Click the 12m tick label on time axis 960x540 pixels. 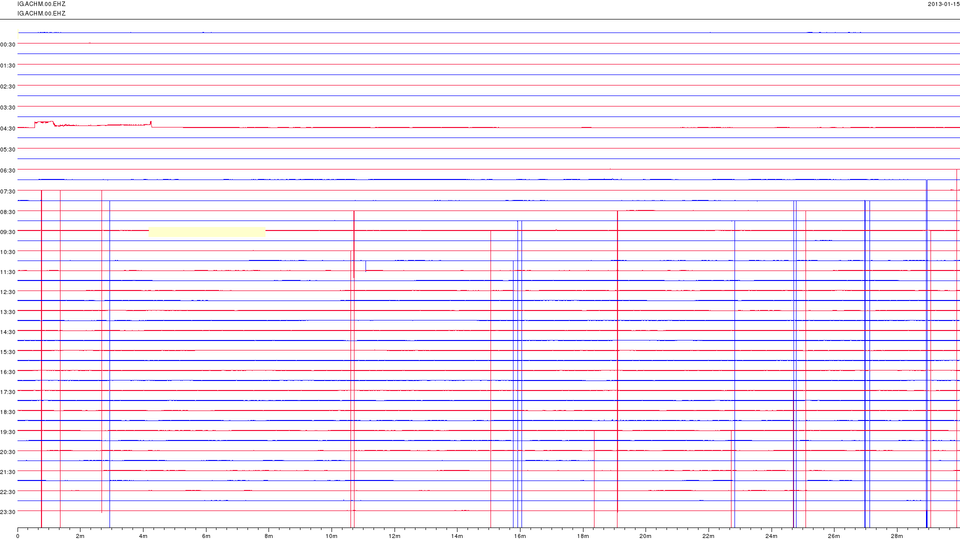click(394, 536)
